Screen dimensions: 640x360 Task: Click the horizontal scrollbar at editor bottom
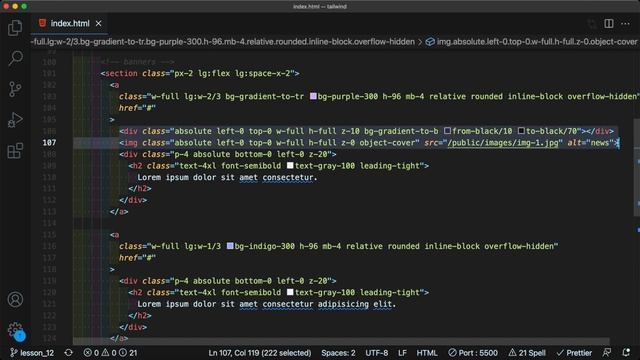pos(341,340)
